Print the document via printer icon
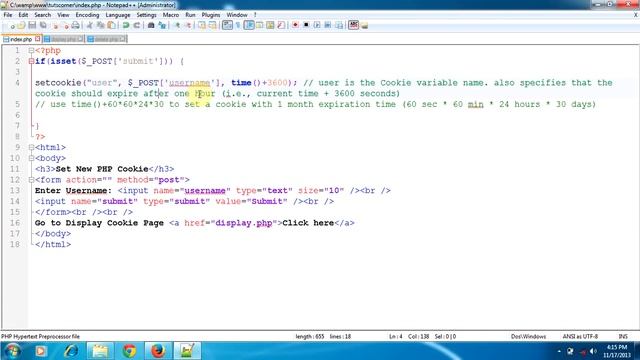 tap(76, 25)
